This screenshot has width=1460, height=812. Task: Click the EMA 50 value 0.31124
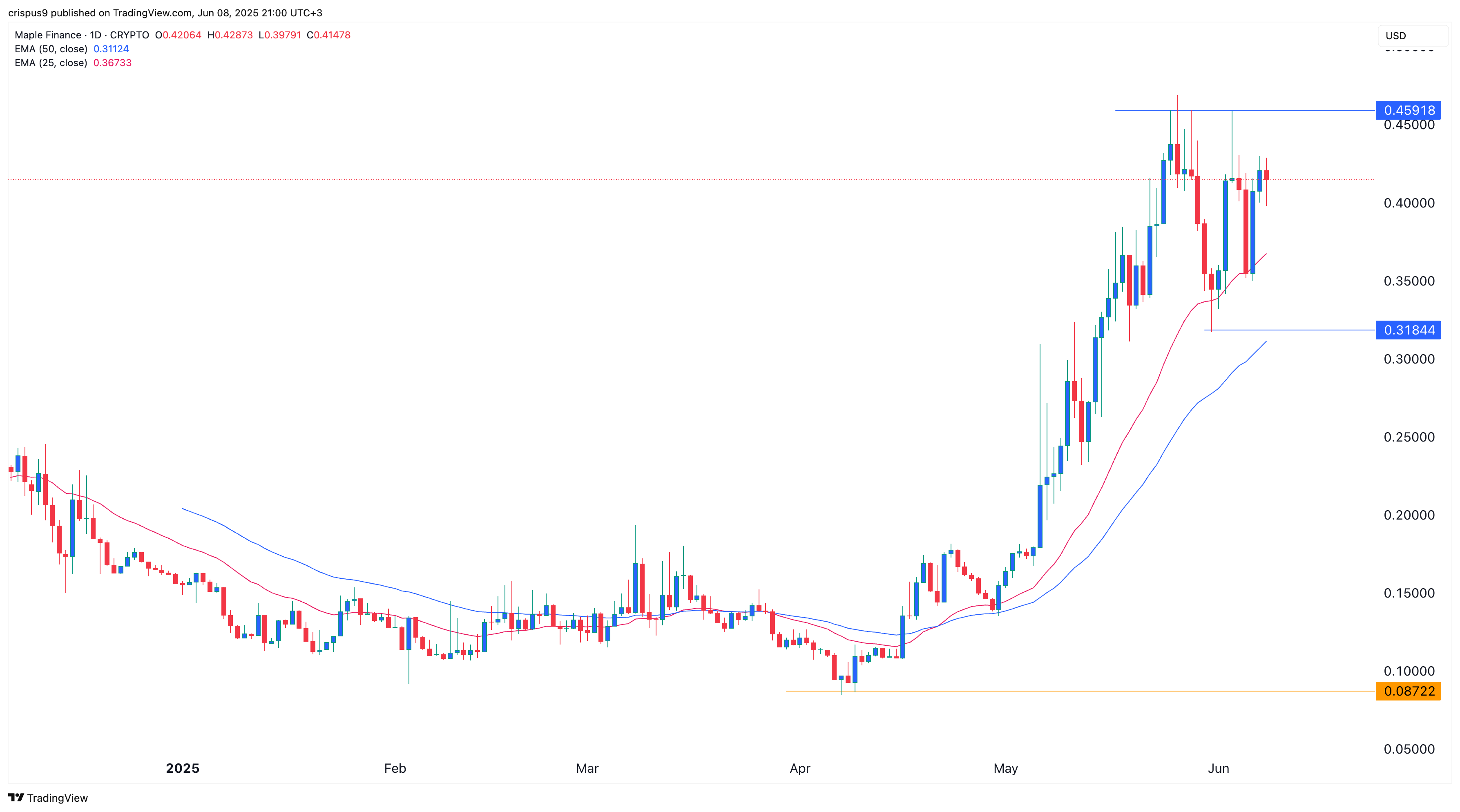(111, 49)
